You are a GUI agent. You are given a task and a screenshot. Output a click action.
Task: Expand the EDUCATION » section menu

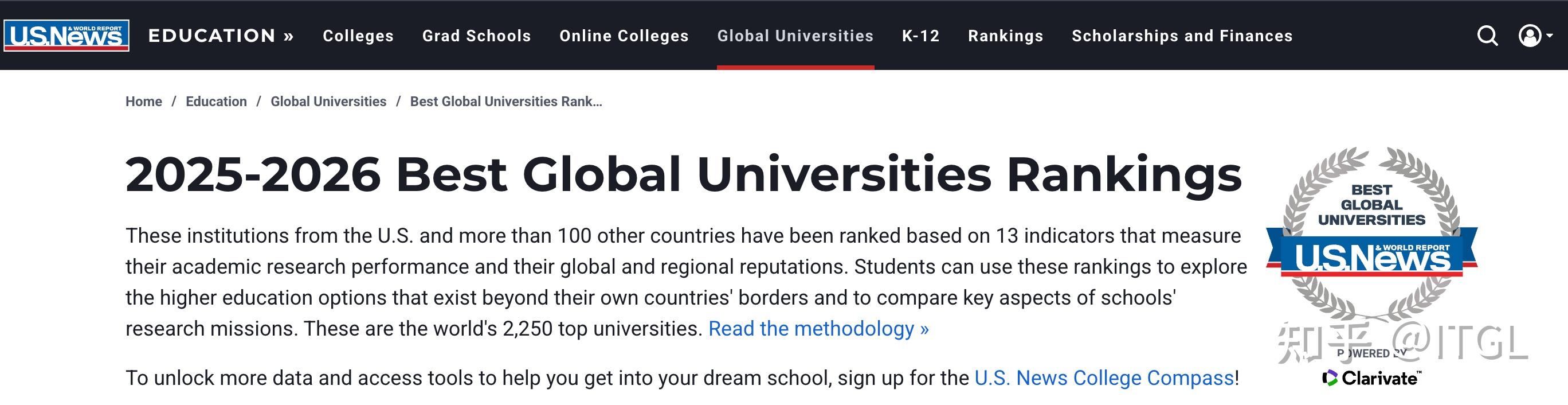[220, 36]
